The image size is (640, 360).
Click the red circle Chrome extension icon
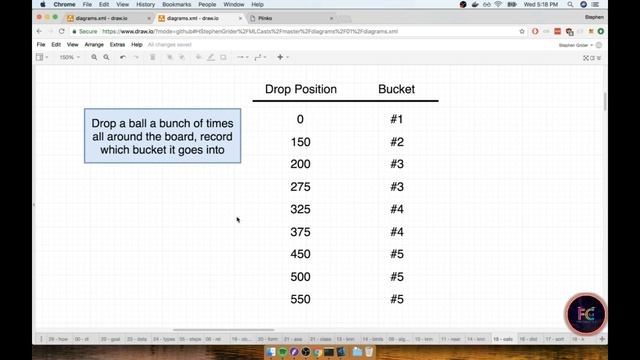[535, 31]
